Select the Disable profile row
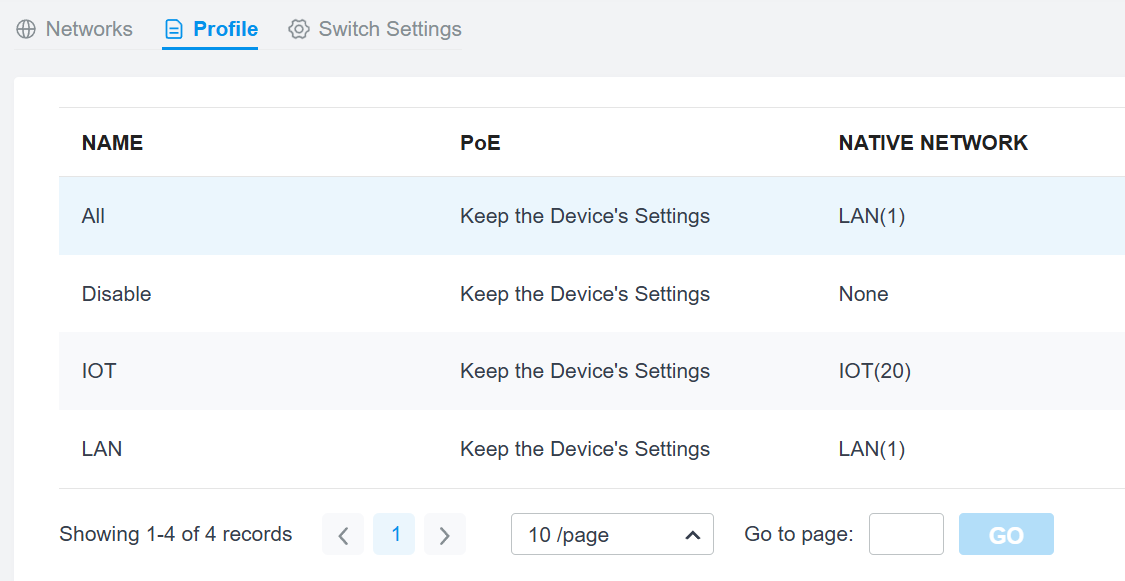The image size is (1125, 581). [x=592, y=293]
